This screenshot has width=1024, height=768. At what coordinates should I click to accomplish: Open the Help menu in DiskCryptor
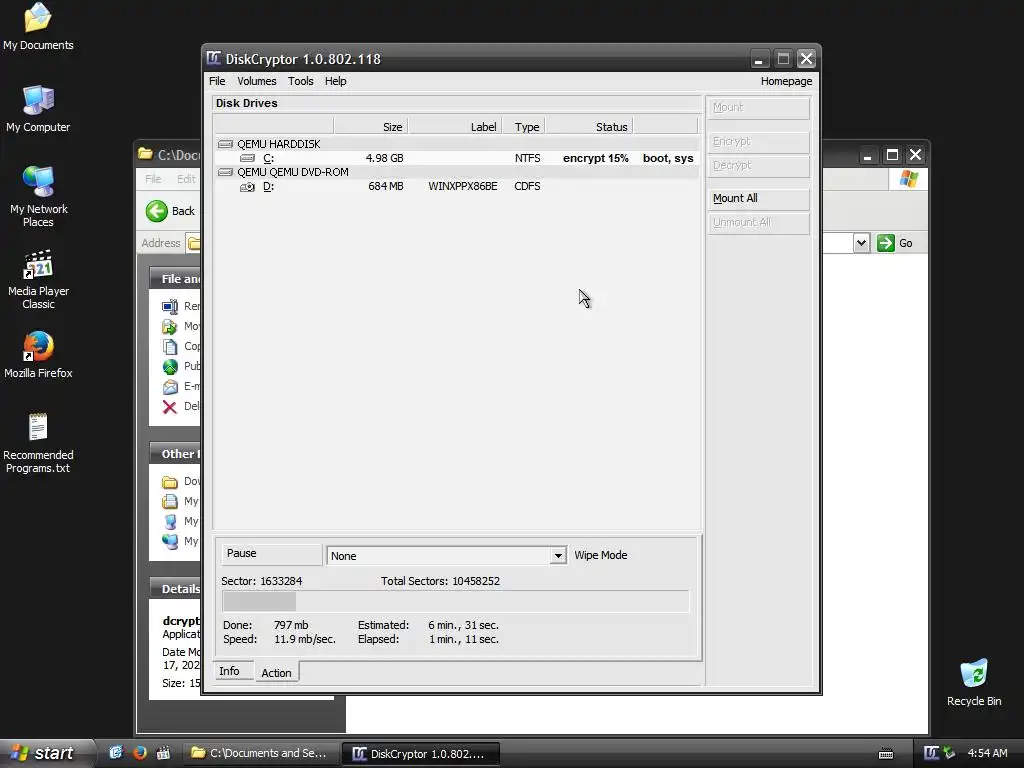click(x=336, y=81)
